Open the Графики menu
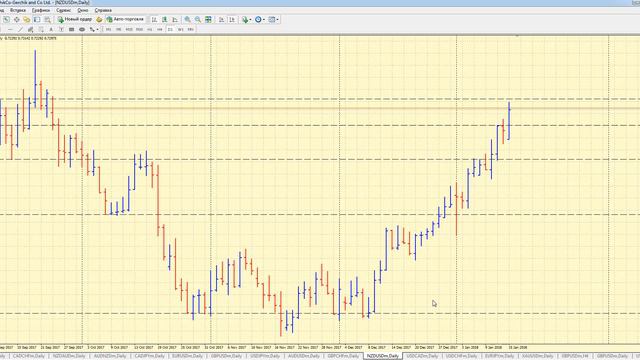This screenshot has width=640, height=360. coord(41,10)
